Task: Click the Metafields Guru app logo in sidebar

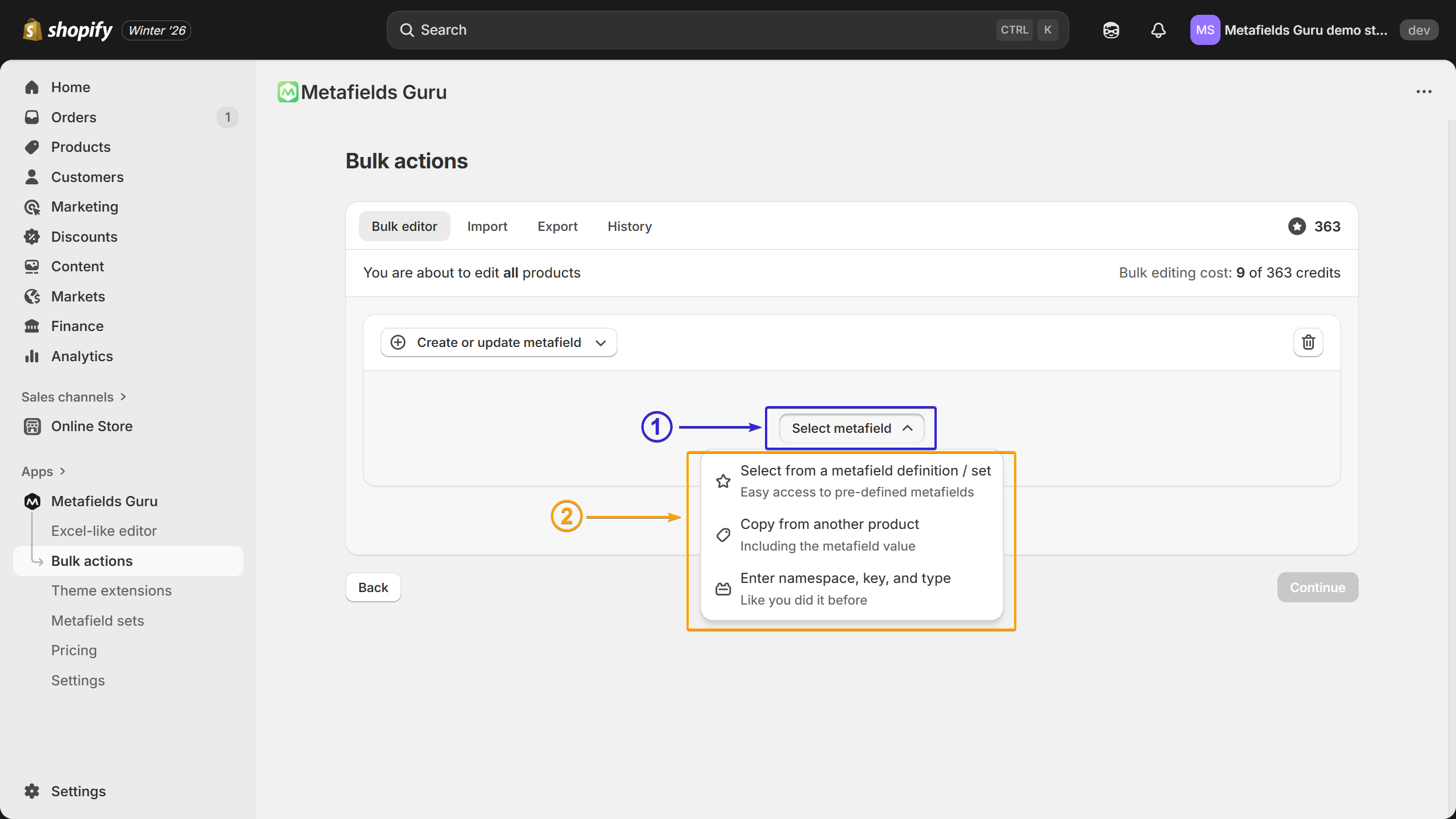Action: [x=32, y=501]
